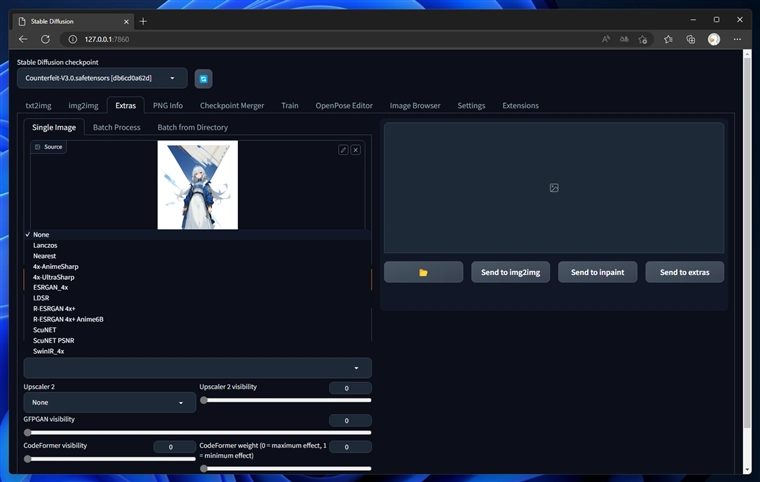Select the LDSR upscaler
The height and width of the screenshot is (482, 760).
point(198,298)
